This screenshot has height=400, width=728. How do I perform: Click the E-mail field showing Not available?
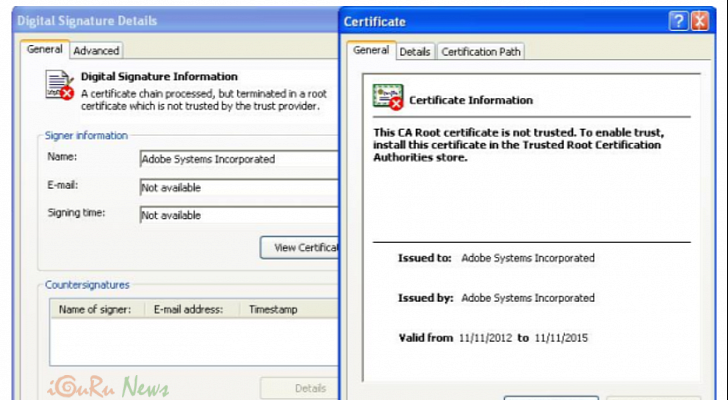pyautogui.click(x=238, y=187)
